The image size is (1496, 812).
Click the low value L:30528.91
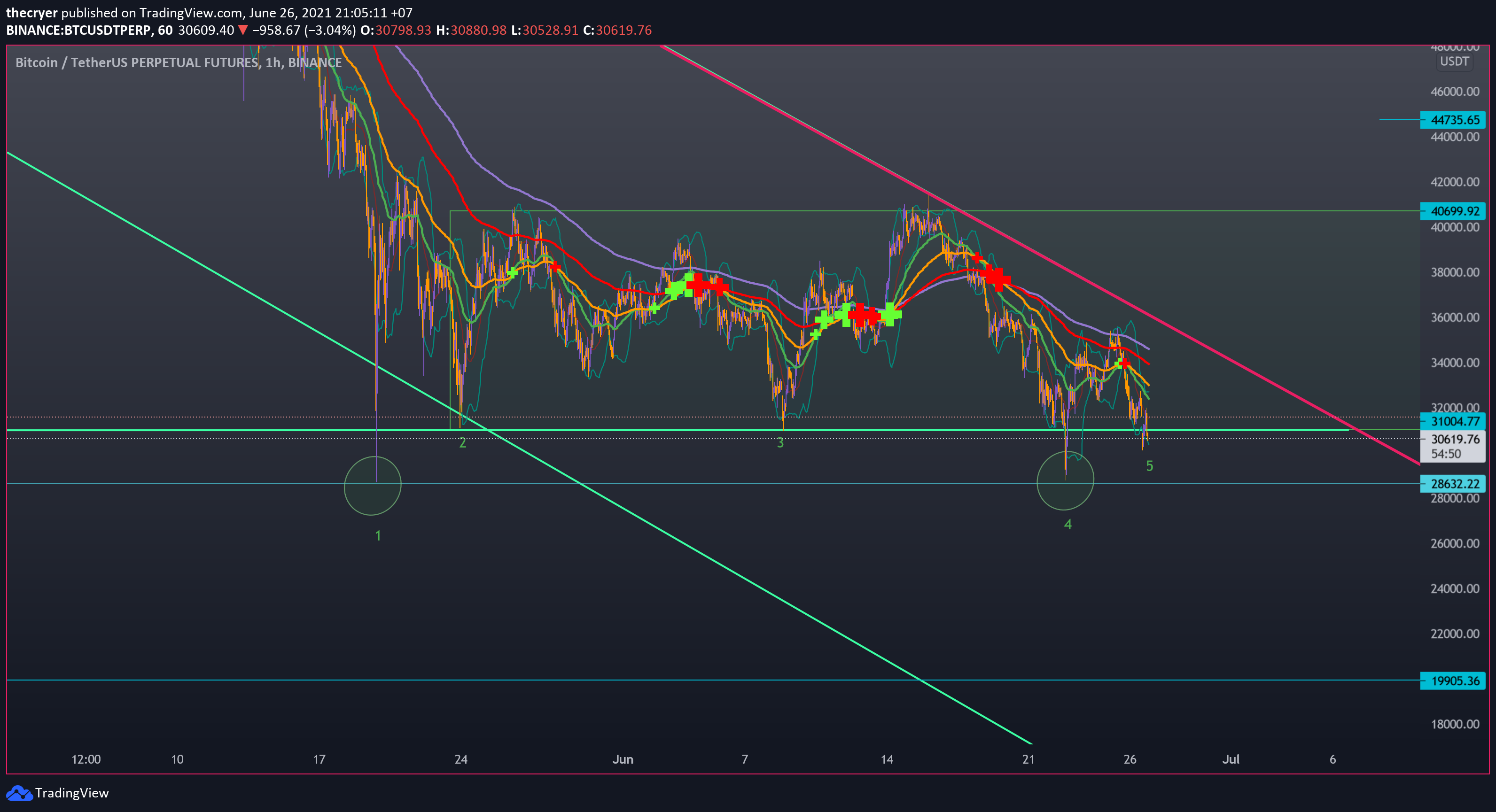pos(545,30)
